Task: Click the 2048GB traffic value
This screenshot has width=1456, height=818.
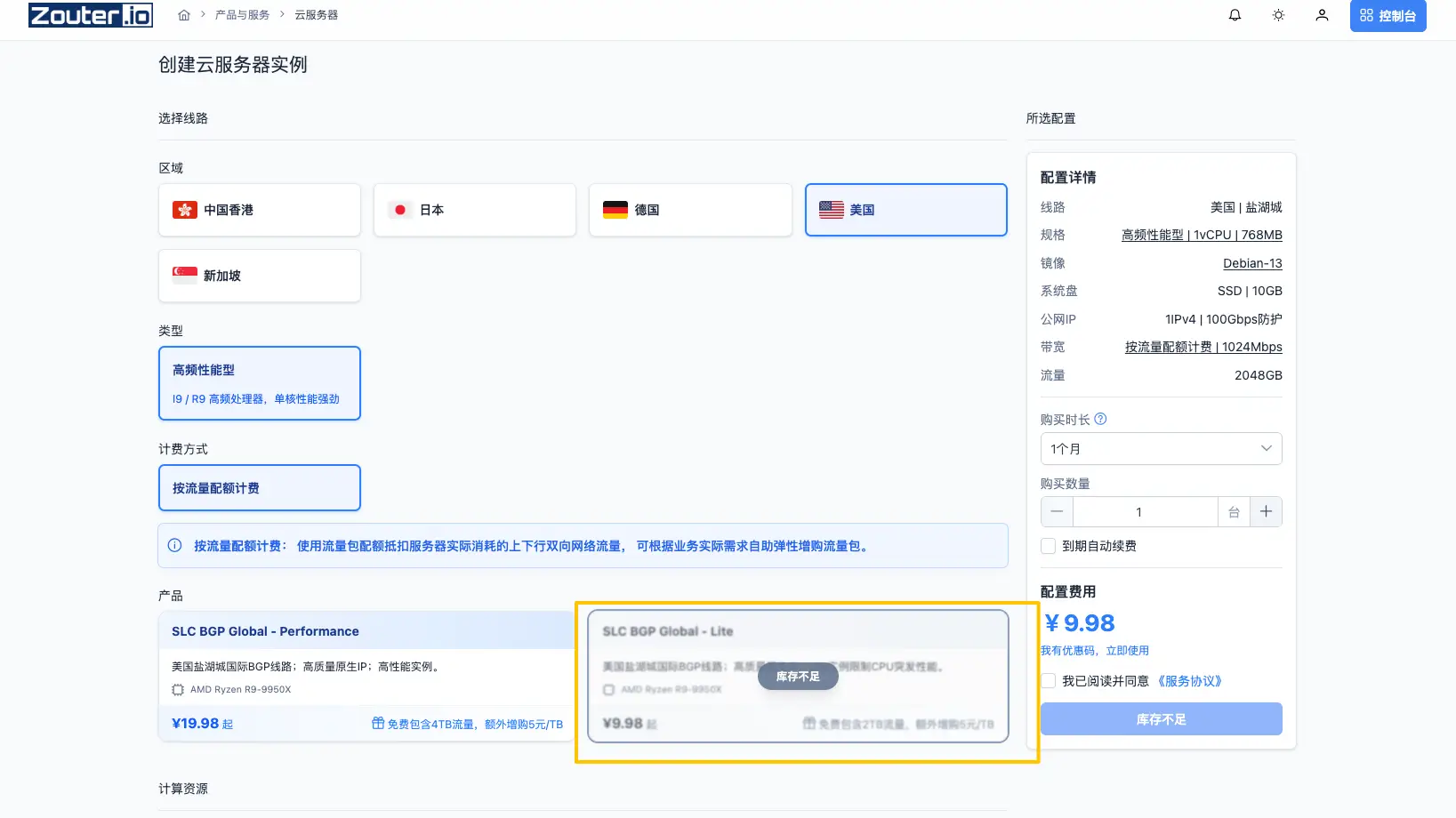Action: [1259, 375]
